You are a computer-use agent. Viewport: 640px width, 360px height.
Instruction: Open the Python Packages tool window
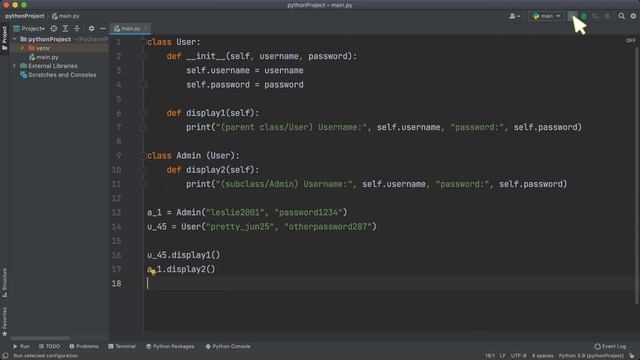pyautogui.click(x=170, y=346)
